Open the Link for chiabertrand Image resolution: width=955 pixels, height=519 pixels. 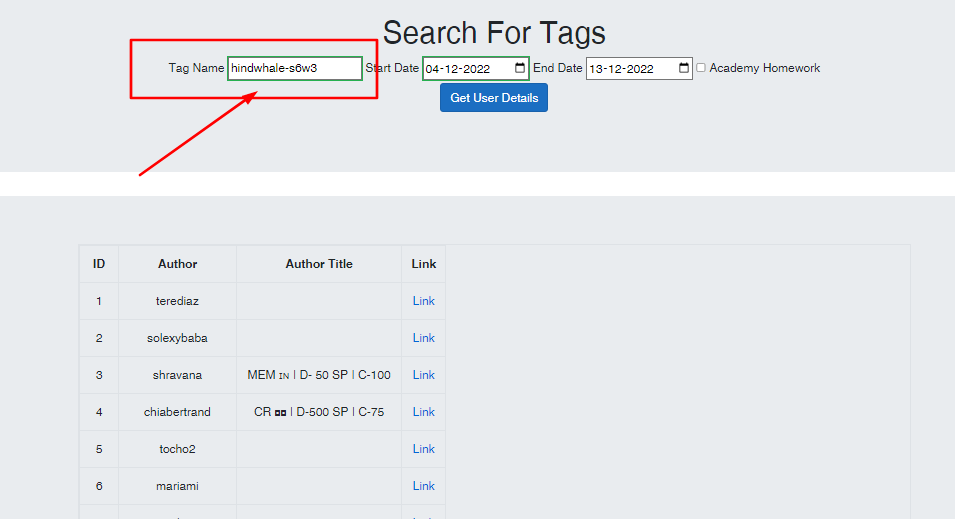[423, 412]
